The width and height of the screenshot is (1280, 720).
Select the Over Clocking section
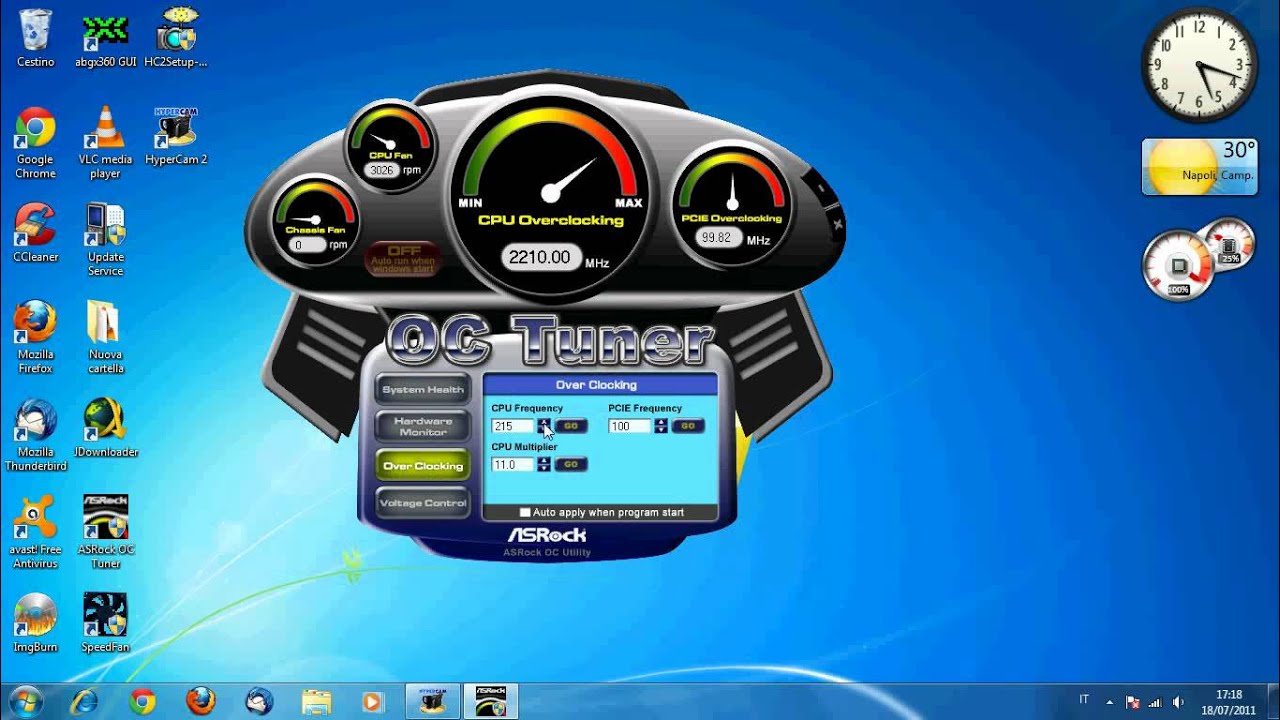[423, 466]
